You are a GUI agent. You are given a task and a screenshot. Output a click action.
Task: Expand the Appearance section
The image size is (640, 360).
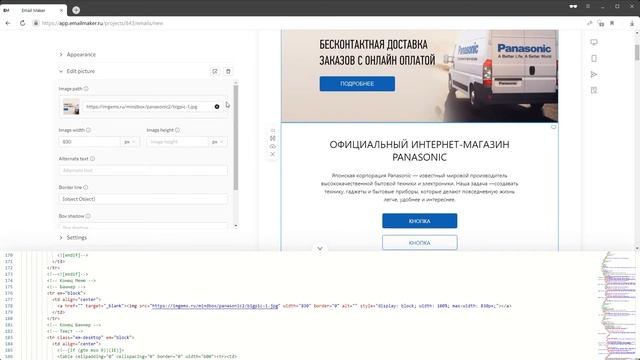pos(78,54)
